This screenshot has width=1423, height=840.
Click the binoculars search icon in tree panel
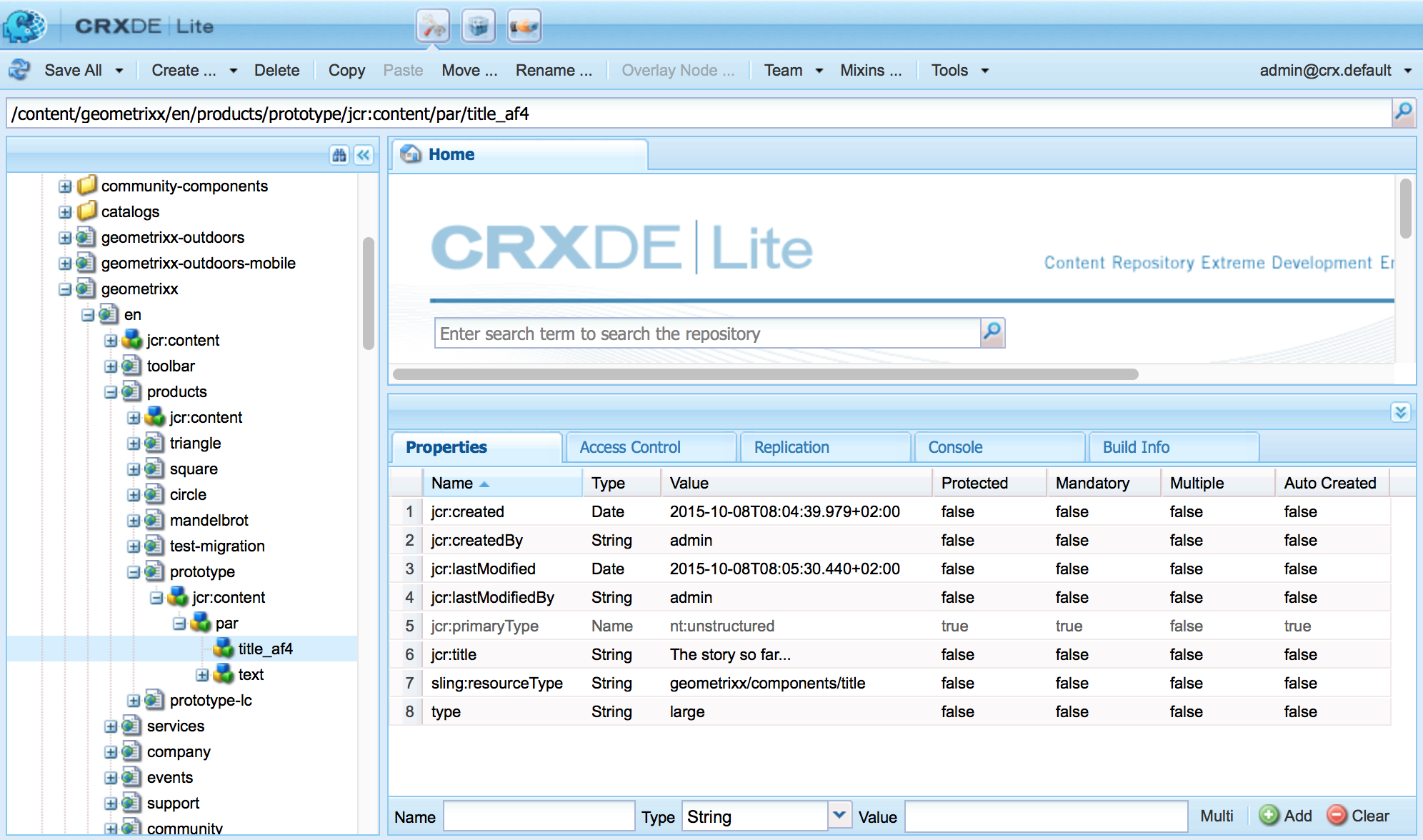tap(339, 155)
